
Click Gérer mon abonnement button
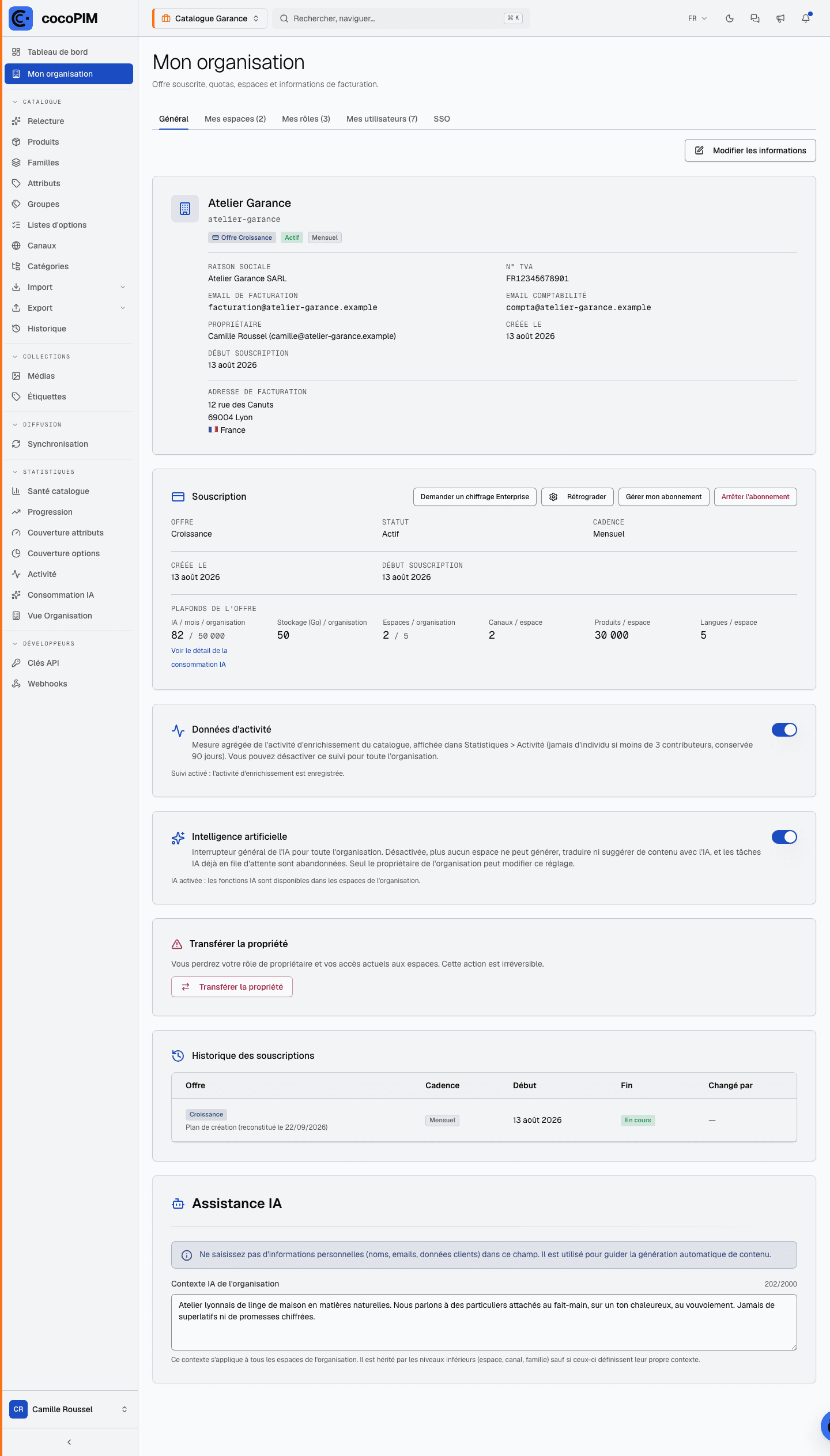pyautogui.click(x=664, y=497)
